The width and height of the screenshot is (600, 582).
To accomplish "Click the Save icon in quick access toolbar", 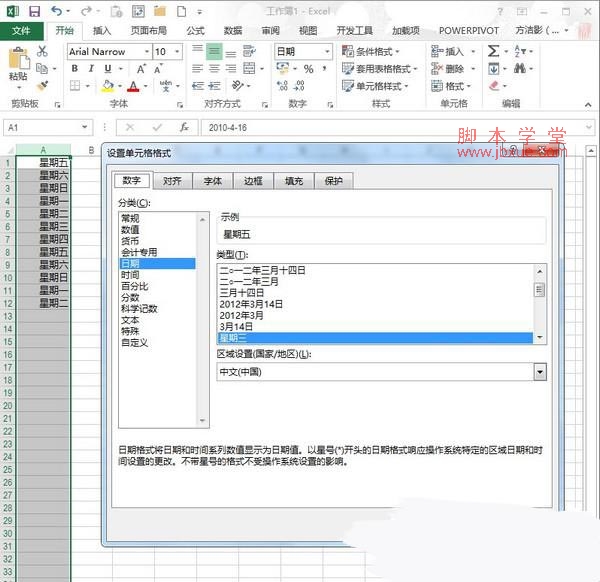I will click(34, 11).
